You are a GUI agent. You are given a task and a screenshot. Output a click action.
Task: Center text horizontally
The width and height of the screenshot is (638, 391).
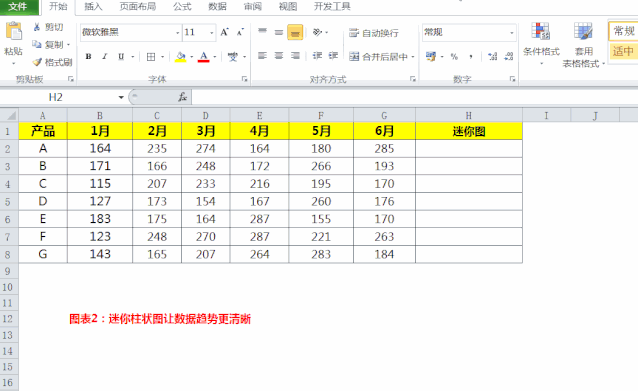[x=279, y=55]
